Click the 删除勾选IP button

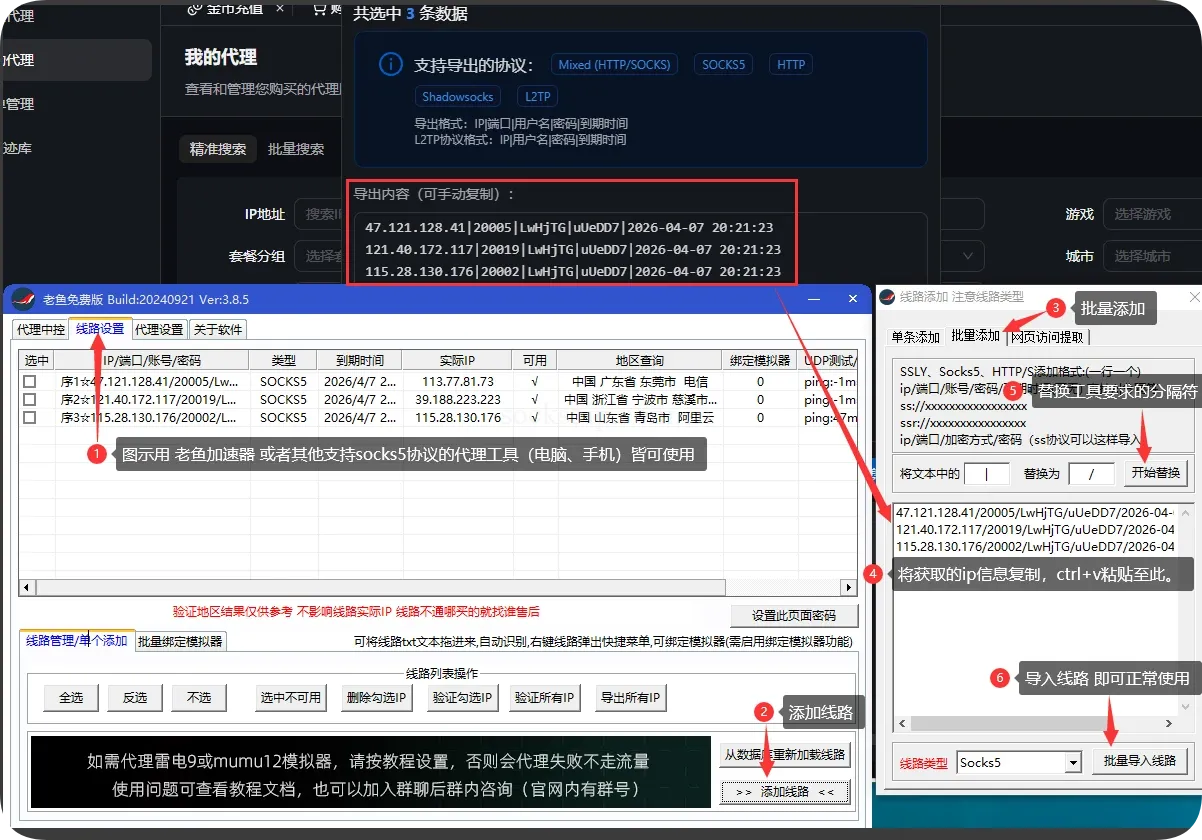pos(375,698)
